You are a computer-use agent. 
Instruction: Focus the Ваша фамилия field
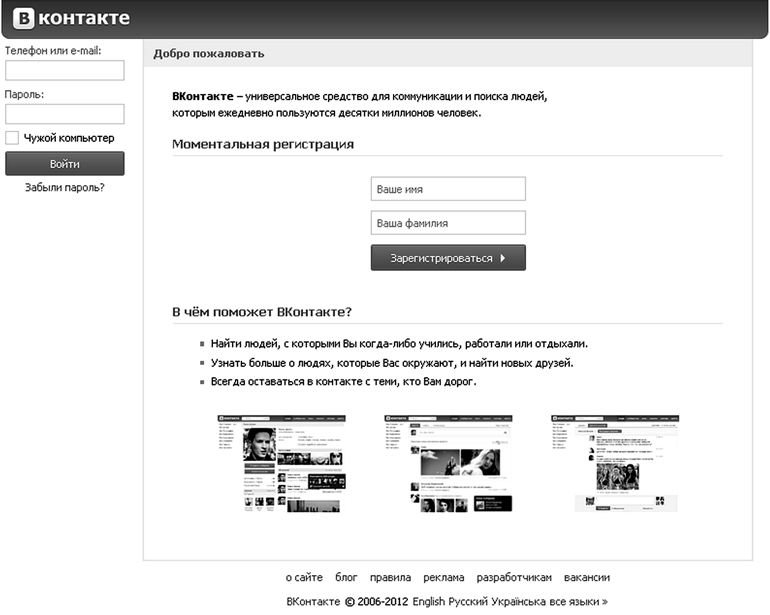[448, 223]
